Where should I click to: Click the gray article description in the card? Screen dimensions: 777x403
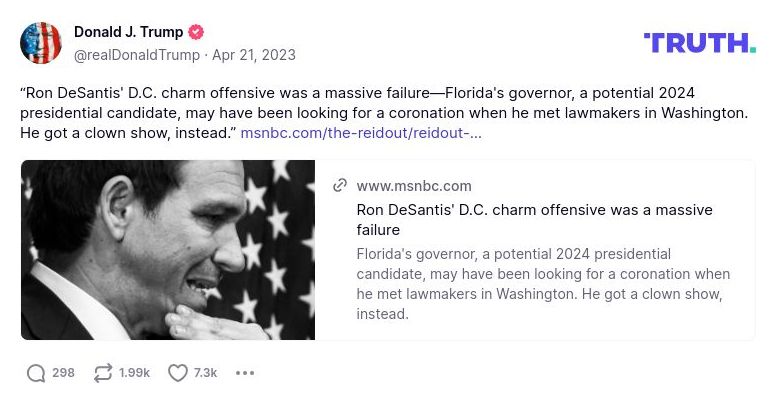pos(543,283)
